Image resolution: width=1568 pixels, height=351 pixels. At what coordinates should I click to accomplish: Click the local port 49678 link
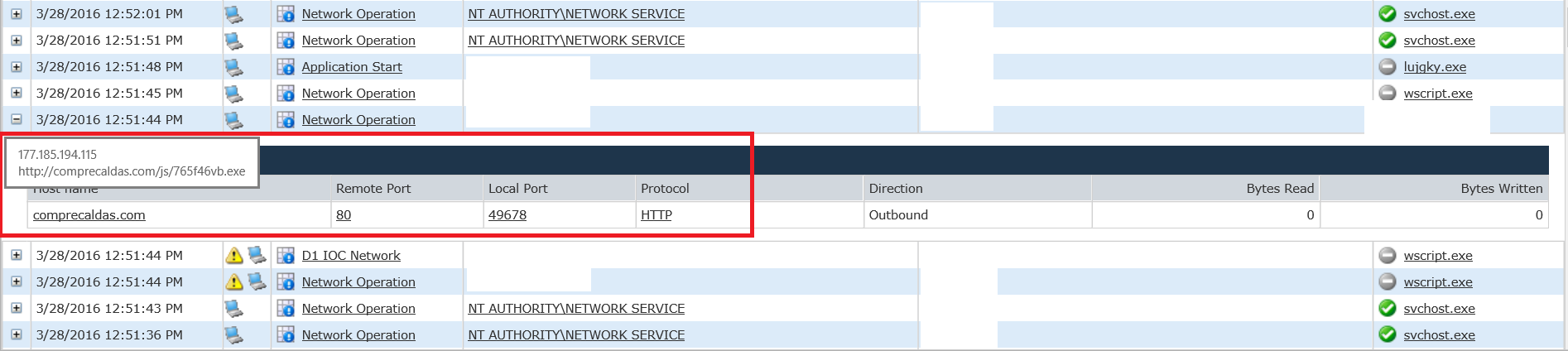[x=507, y=215]
